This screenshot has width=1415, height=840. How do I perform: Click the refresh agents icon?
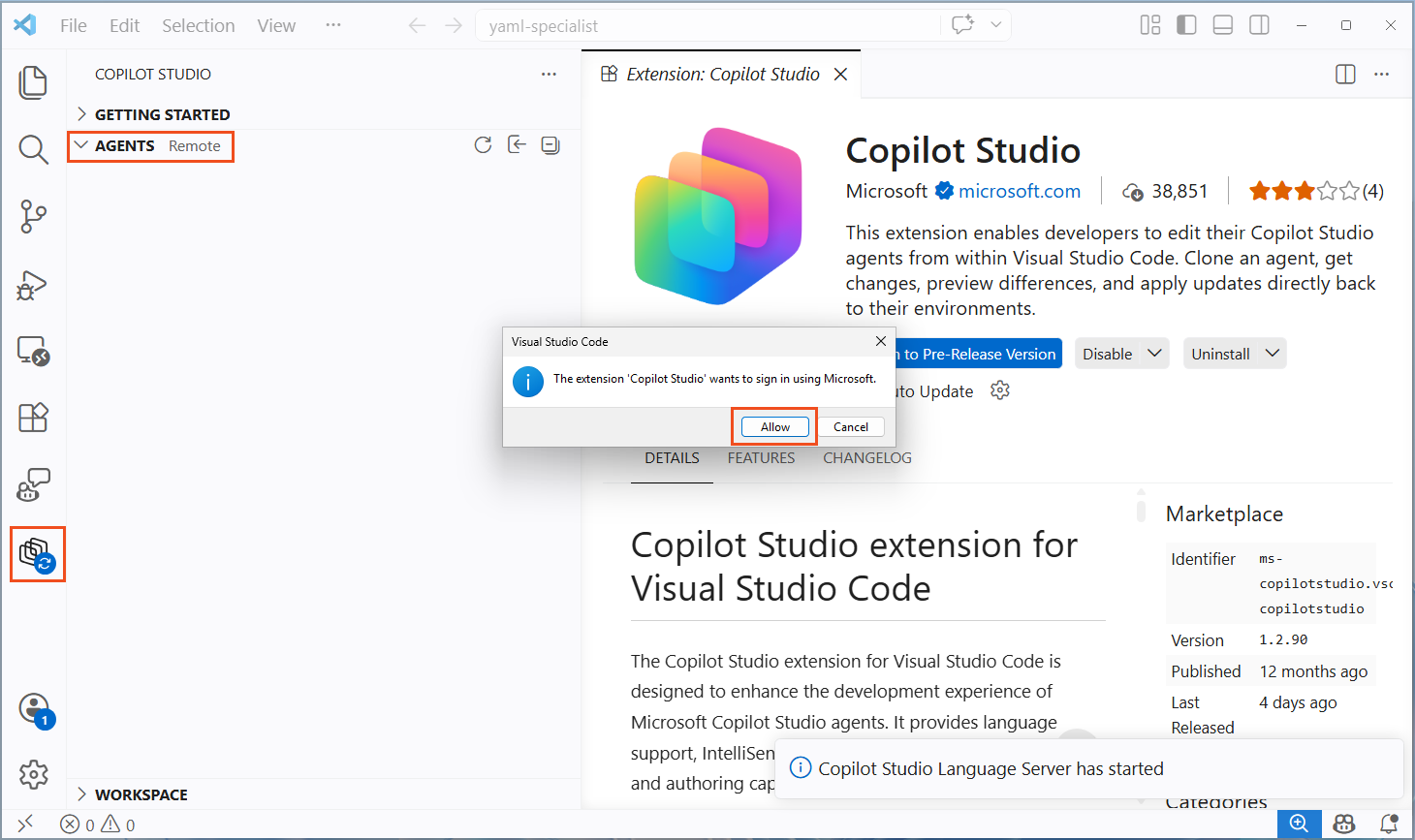pyautogui.click(x=483, y=145)
